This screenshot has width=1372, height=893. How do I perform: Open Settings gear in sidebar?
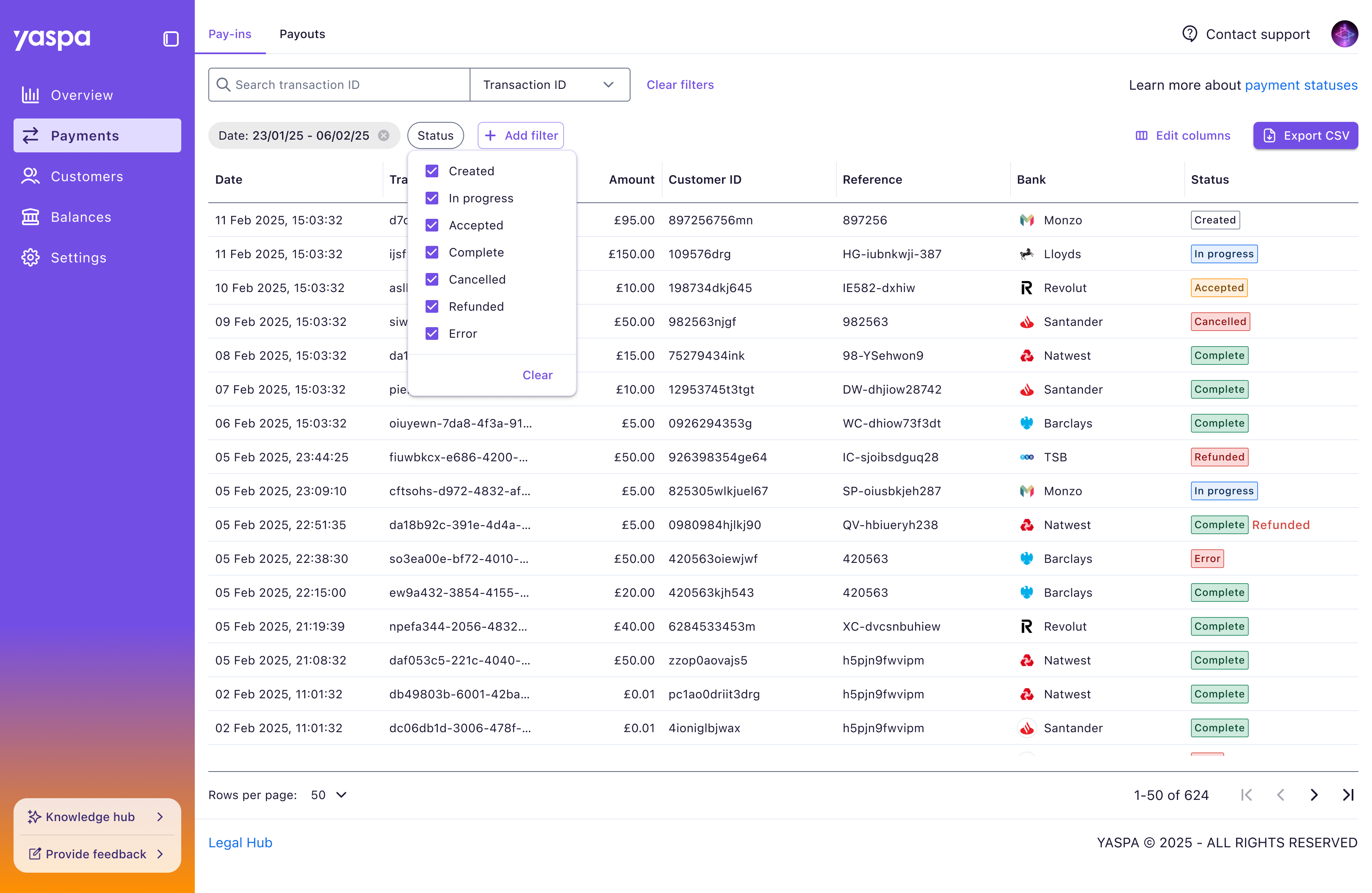click(x=30, y=257)
